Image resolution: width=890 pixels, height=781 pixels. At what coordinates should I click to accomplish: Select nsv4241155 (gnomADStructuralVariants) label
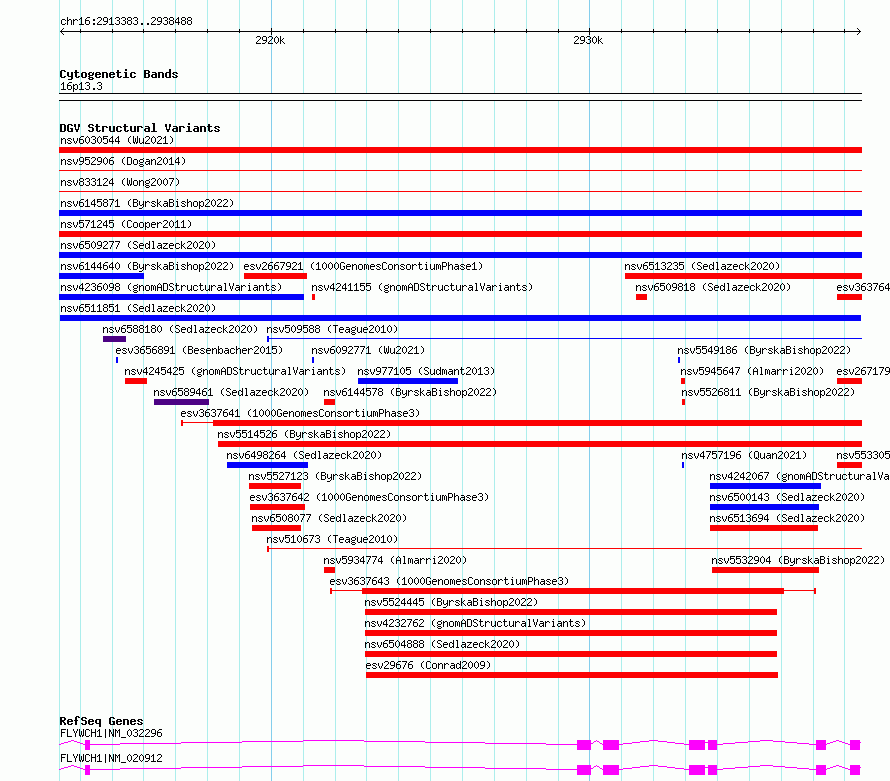[x=422, y=287]
